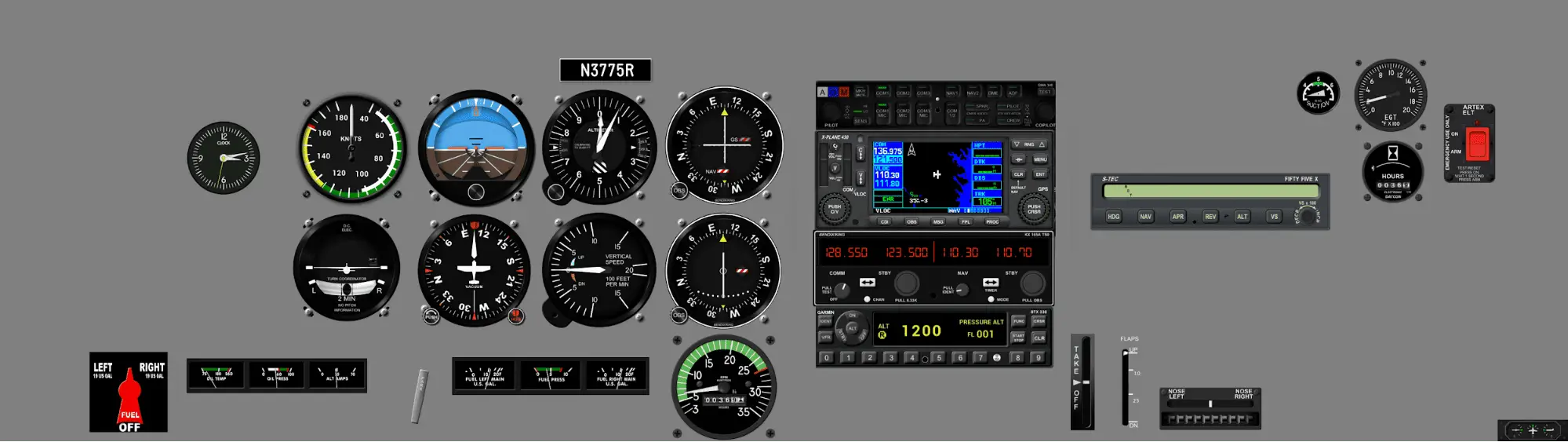Image resolution: width=1568 pixels, height=442 pixels.
Task: Toggle COM2 on the audio panel
Action: (903, 93)
